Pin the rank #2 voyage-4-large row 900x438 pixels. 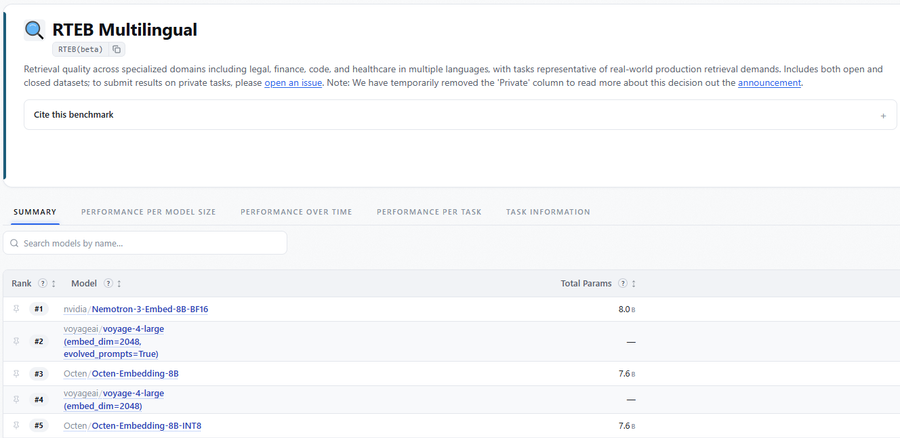(16, 342)
